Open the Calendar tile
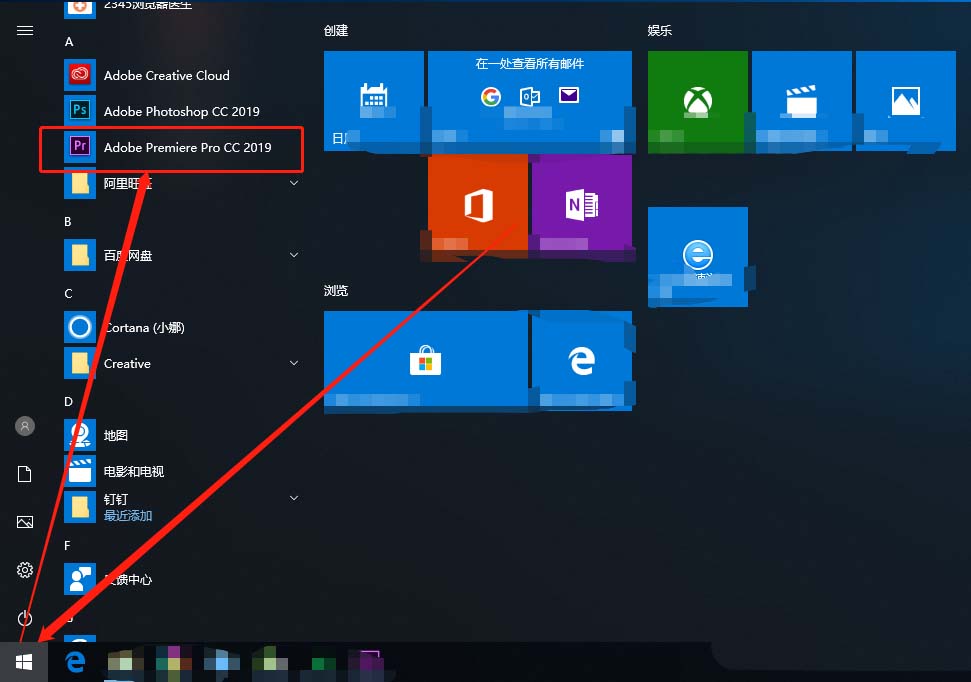 (374, 101)
